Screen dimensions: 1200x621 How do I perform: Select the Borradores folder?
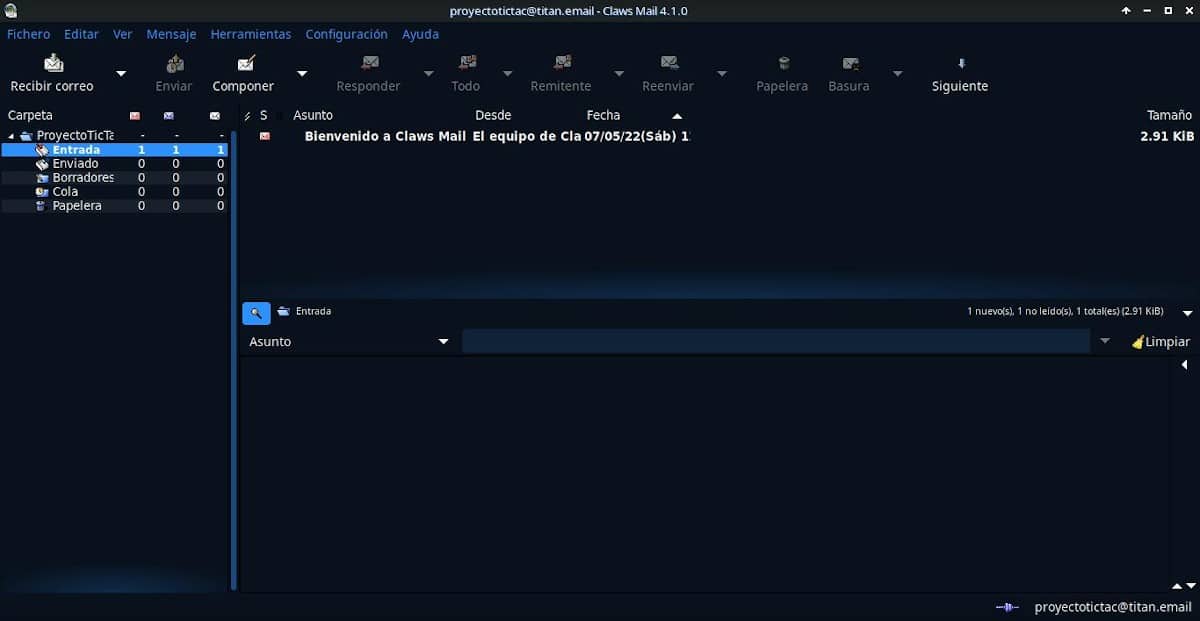click(115, 178)
